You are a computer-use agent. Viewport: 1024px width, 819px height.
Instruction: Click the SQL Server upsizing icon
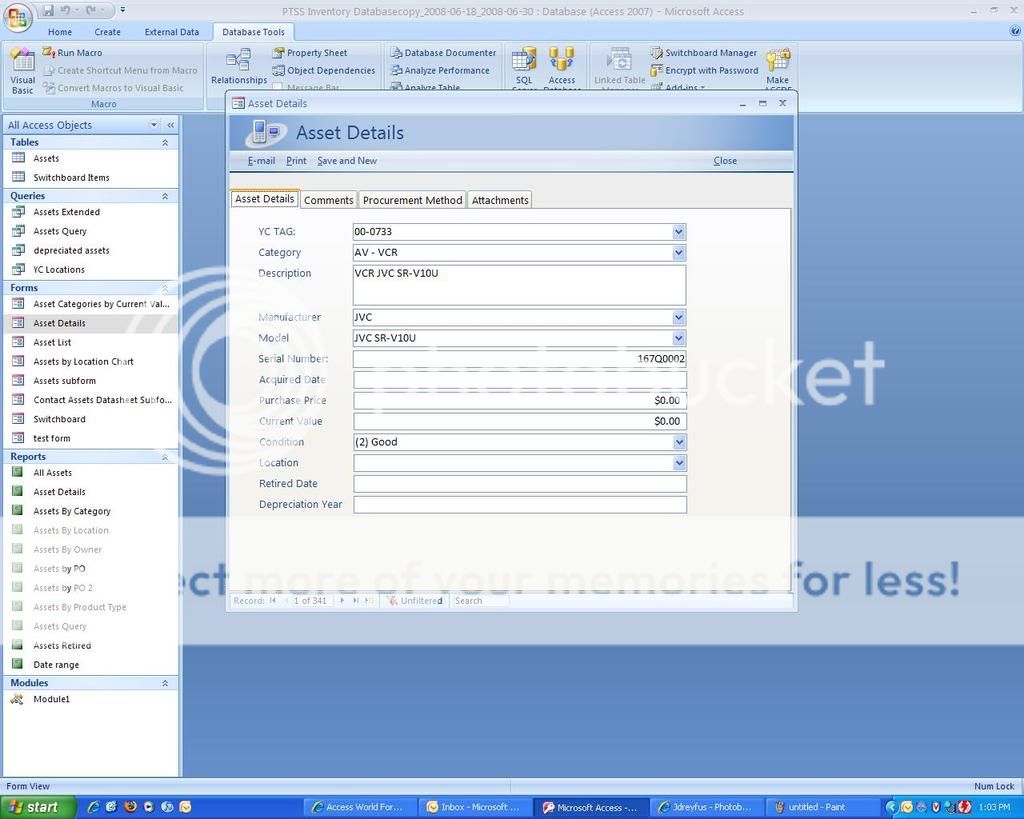pos(524,60)
